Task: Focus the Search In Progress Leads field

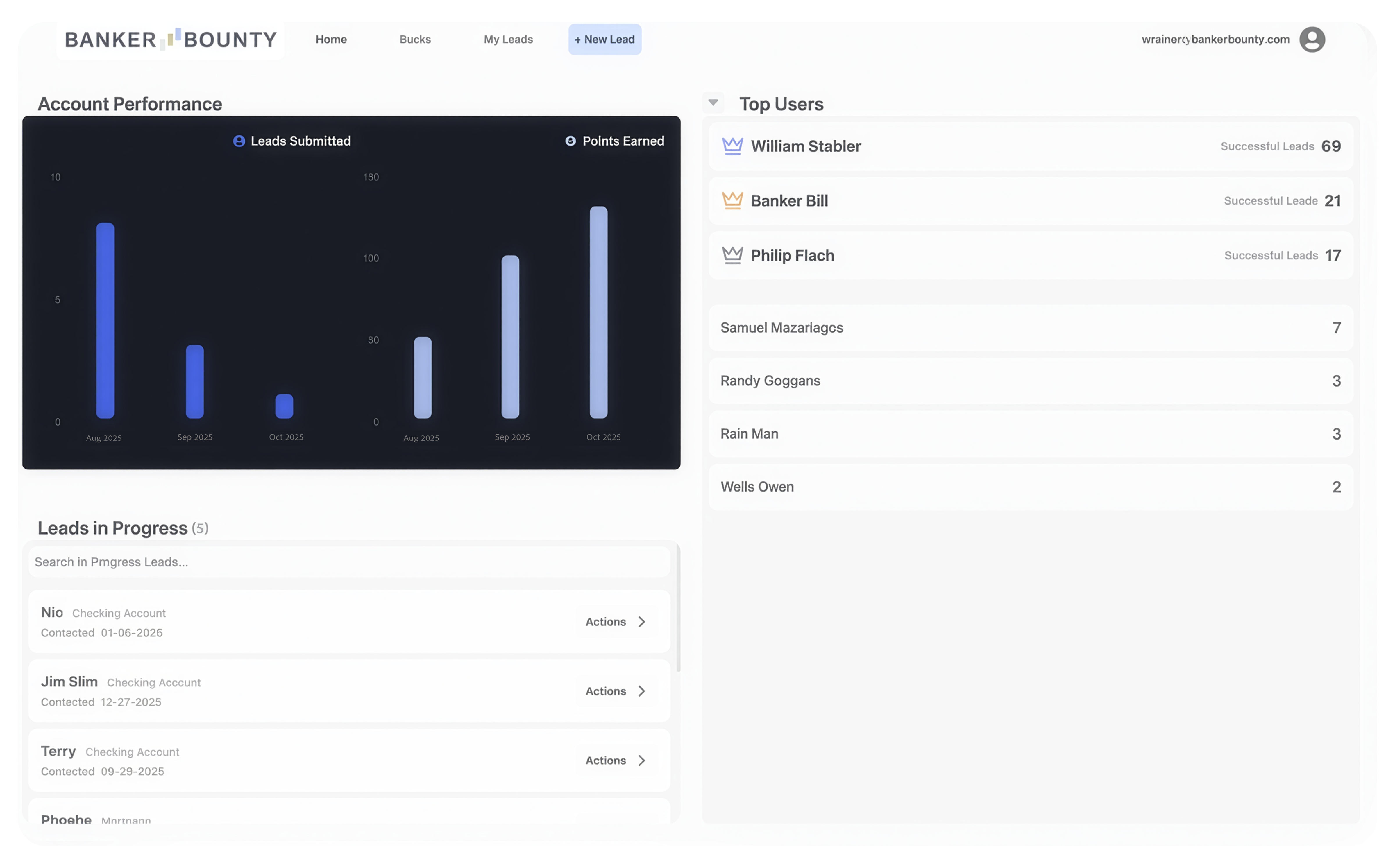Action: [x=349, y=562]
